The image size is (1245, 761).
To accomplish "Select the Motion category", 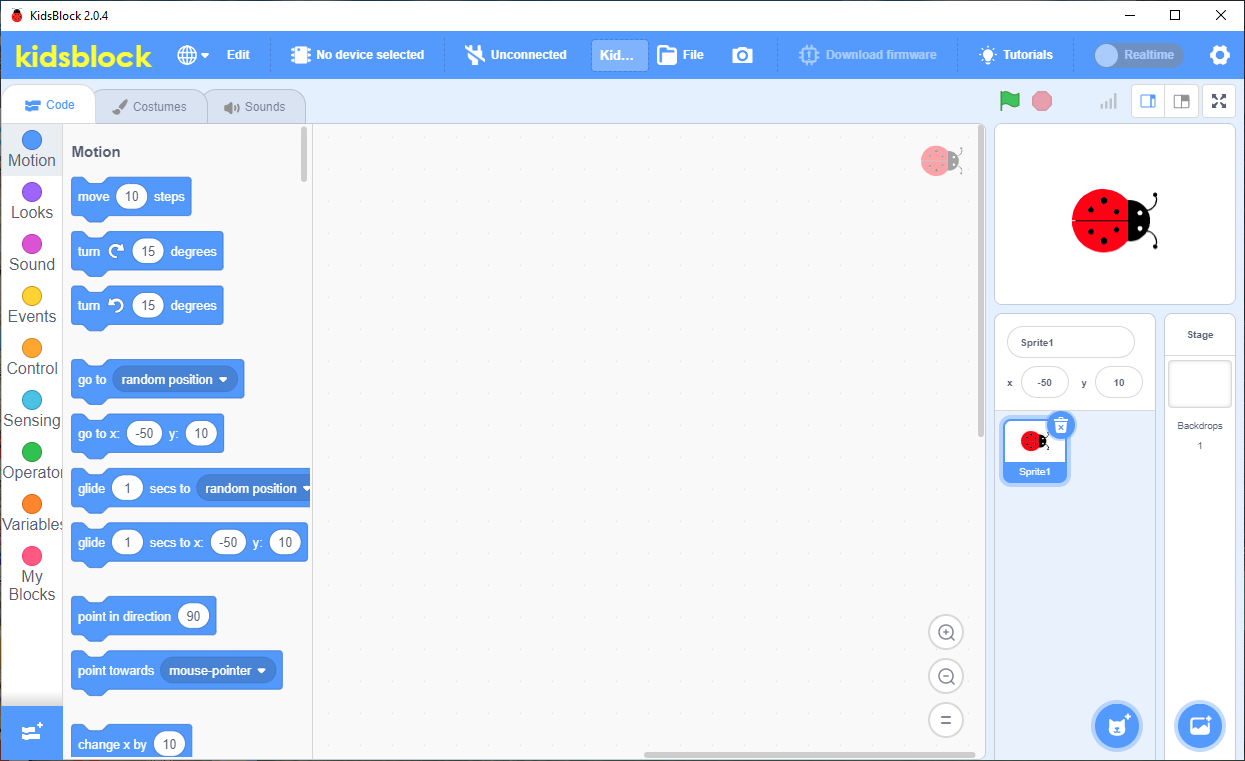I will [x=32, y=150].
